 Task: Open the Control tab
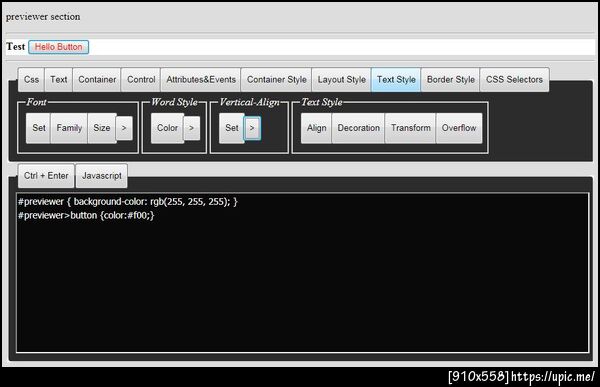(x=141, y=80)
